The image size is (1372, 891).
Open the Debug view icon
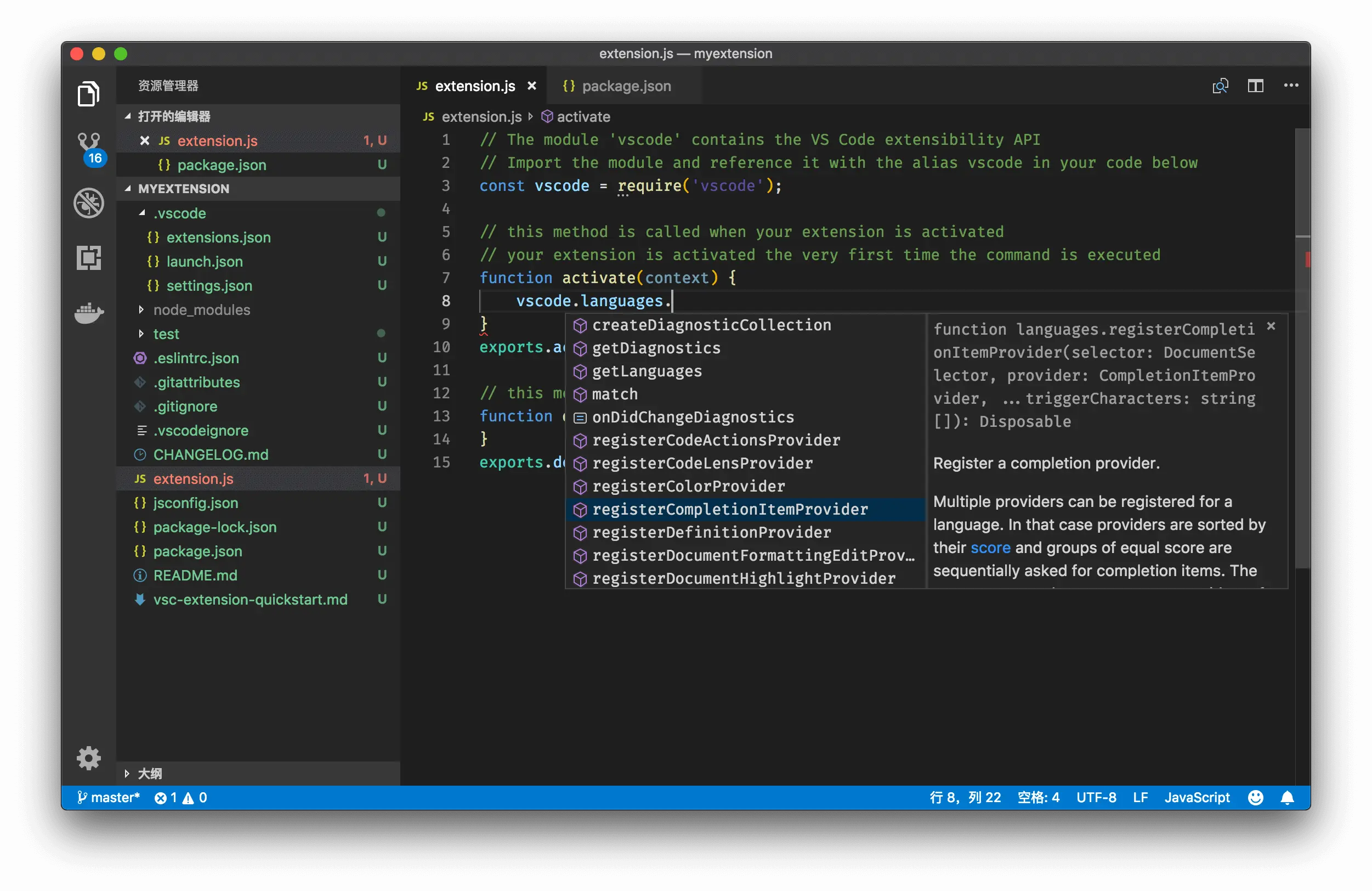pos(89,203)
